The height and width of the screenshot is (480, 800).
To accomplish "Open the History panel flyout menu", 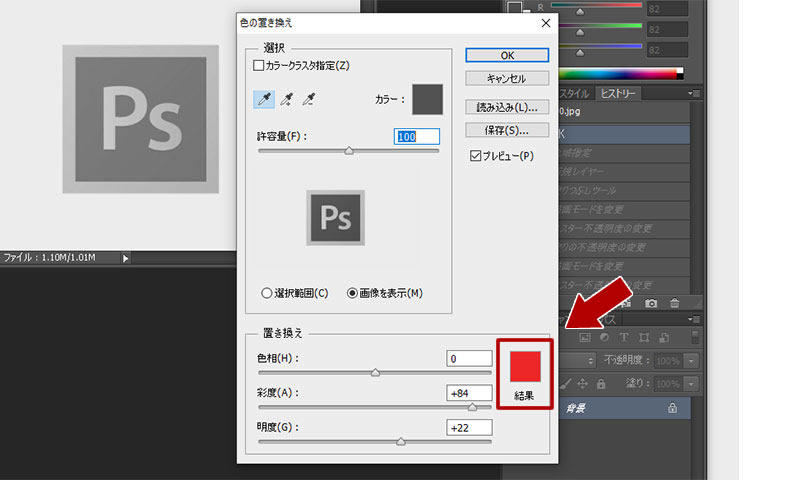I will [x=694, y=93].
